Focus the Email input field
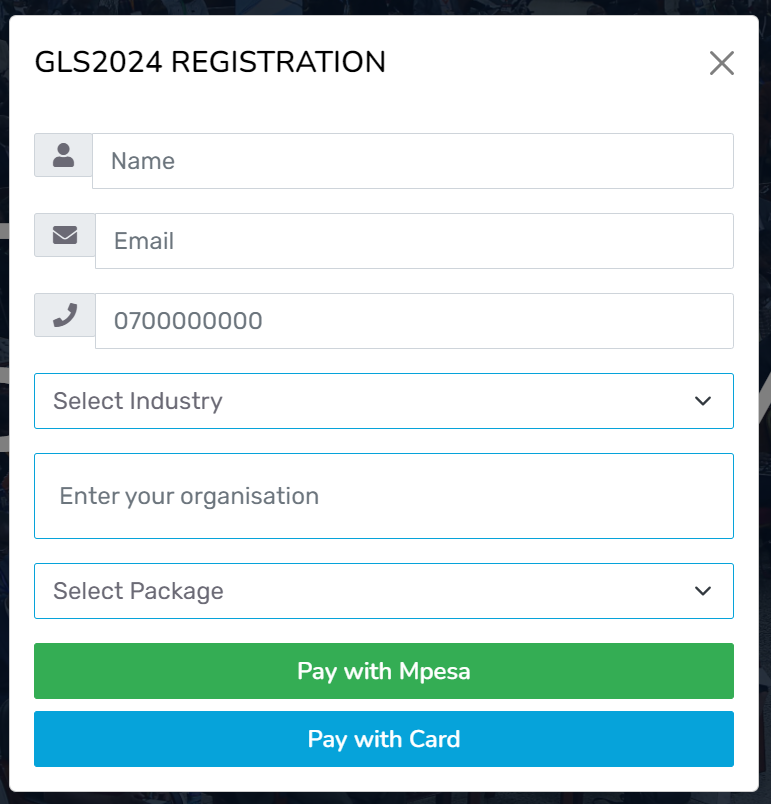 pos(414,241)
